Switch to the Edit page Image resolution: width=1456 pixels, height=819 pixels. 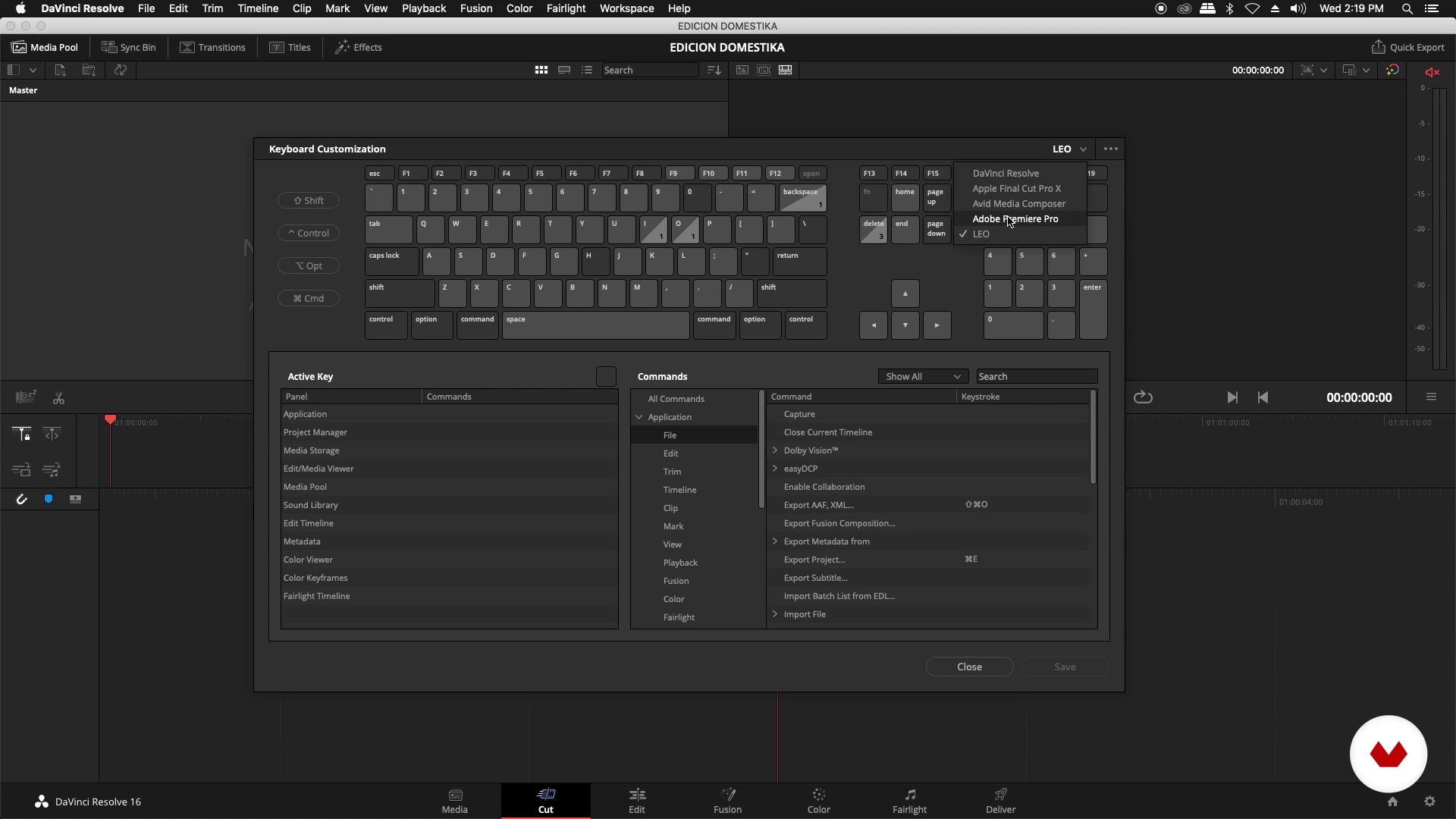(637, 801)
